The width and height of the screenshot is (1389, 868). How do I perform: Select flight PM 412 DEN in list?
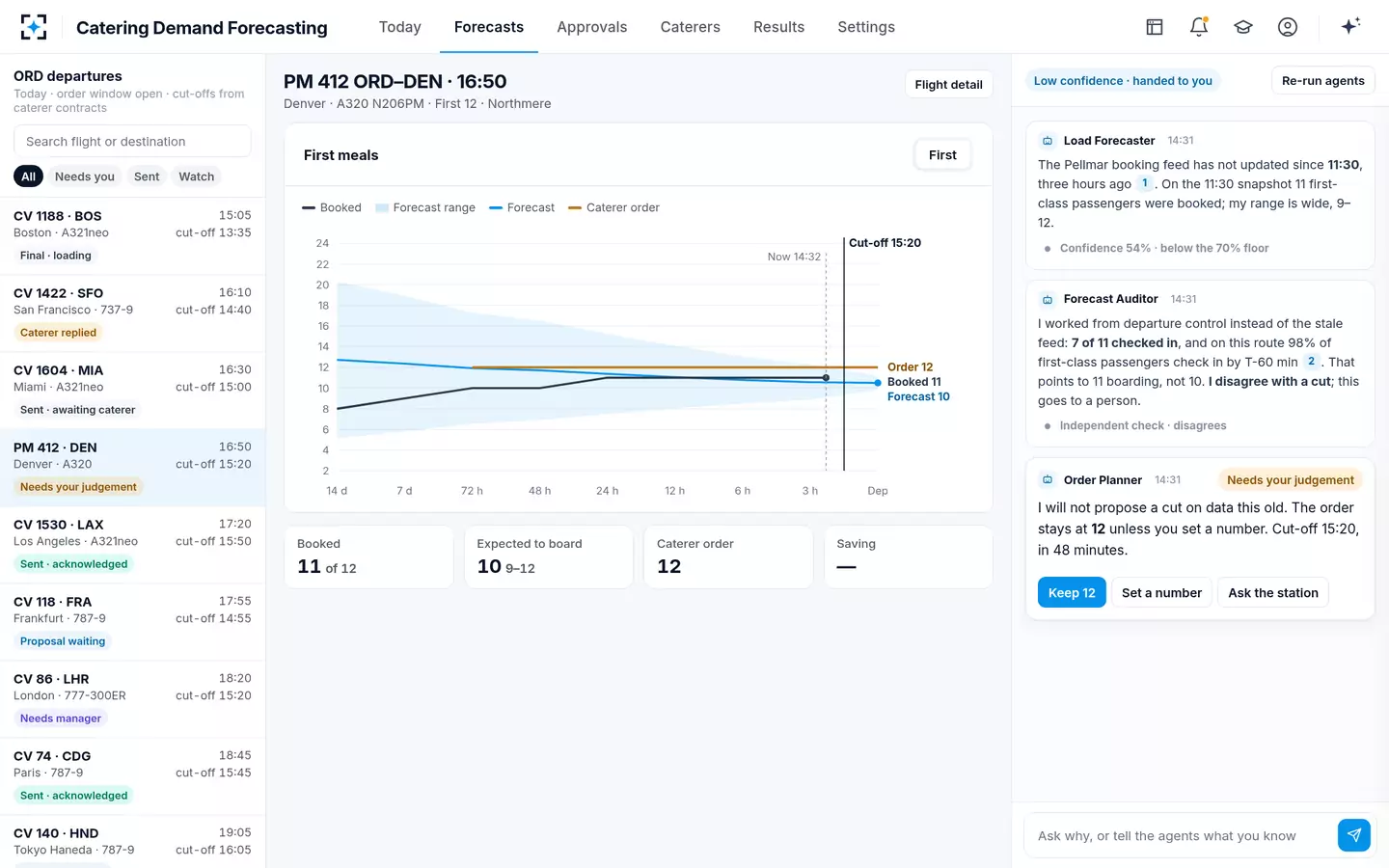(x=132, y=468)
